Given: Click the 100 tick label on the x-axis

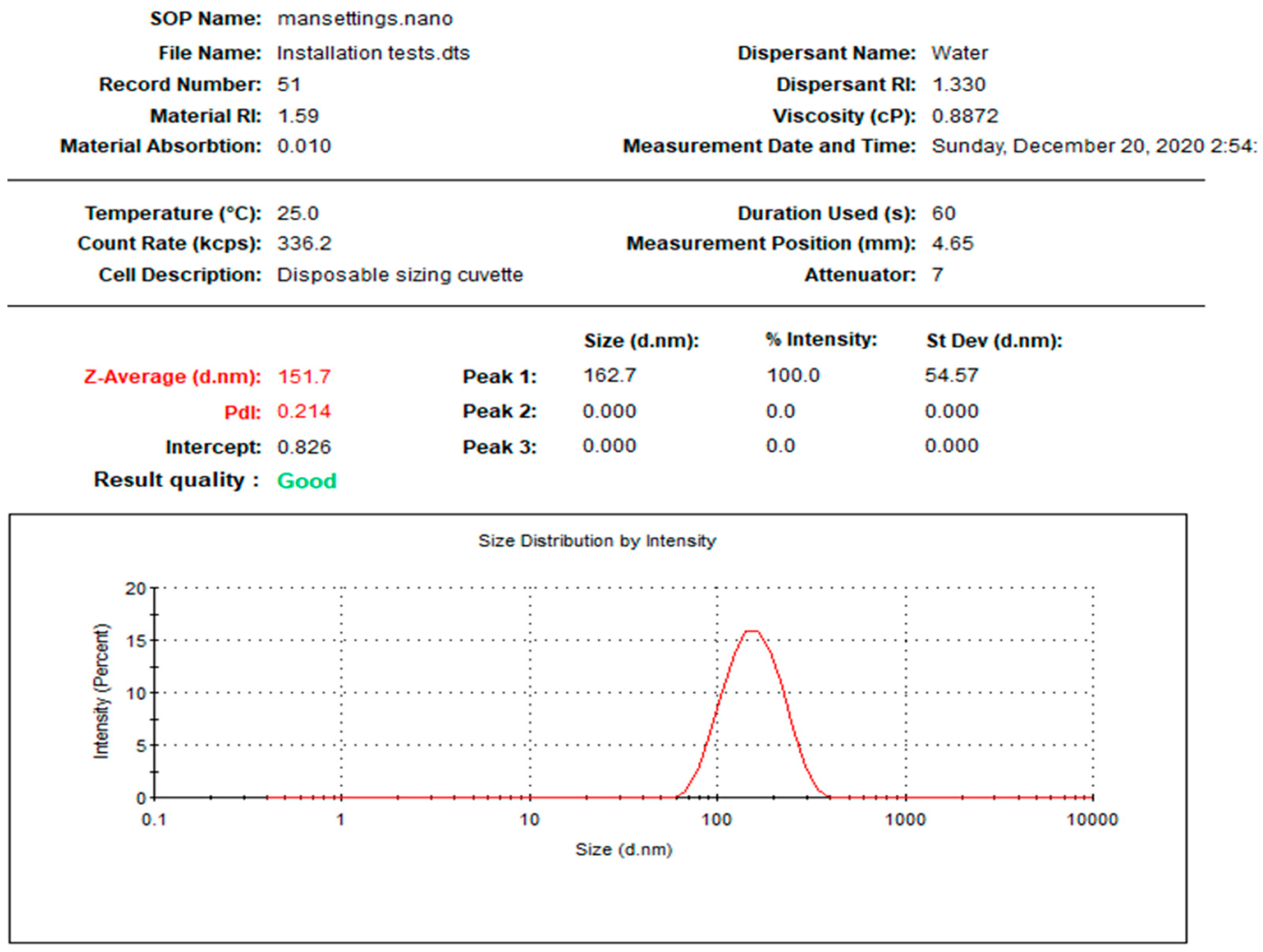Looking at the screenshot, I should [716, 820].
